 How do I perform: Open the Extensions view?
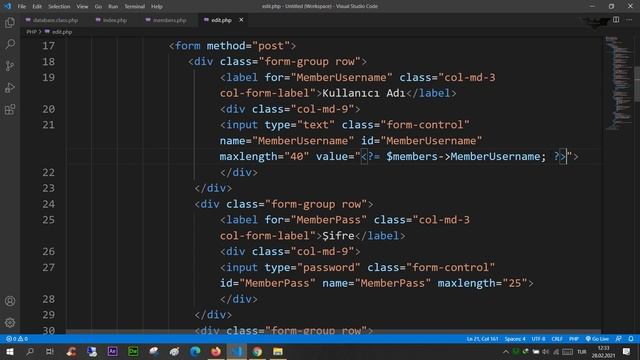click(10, 109)
